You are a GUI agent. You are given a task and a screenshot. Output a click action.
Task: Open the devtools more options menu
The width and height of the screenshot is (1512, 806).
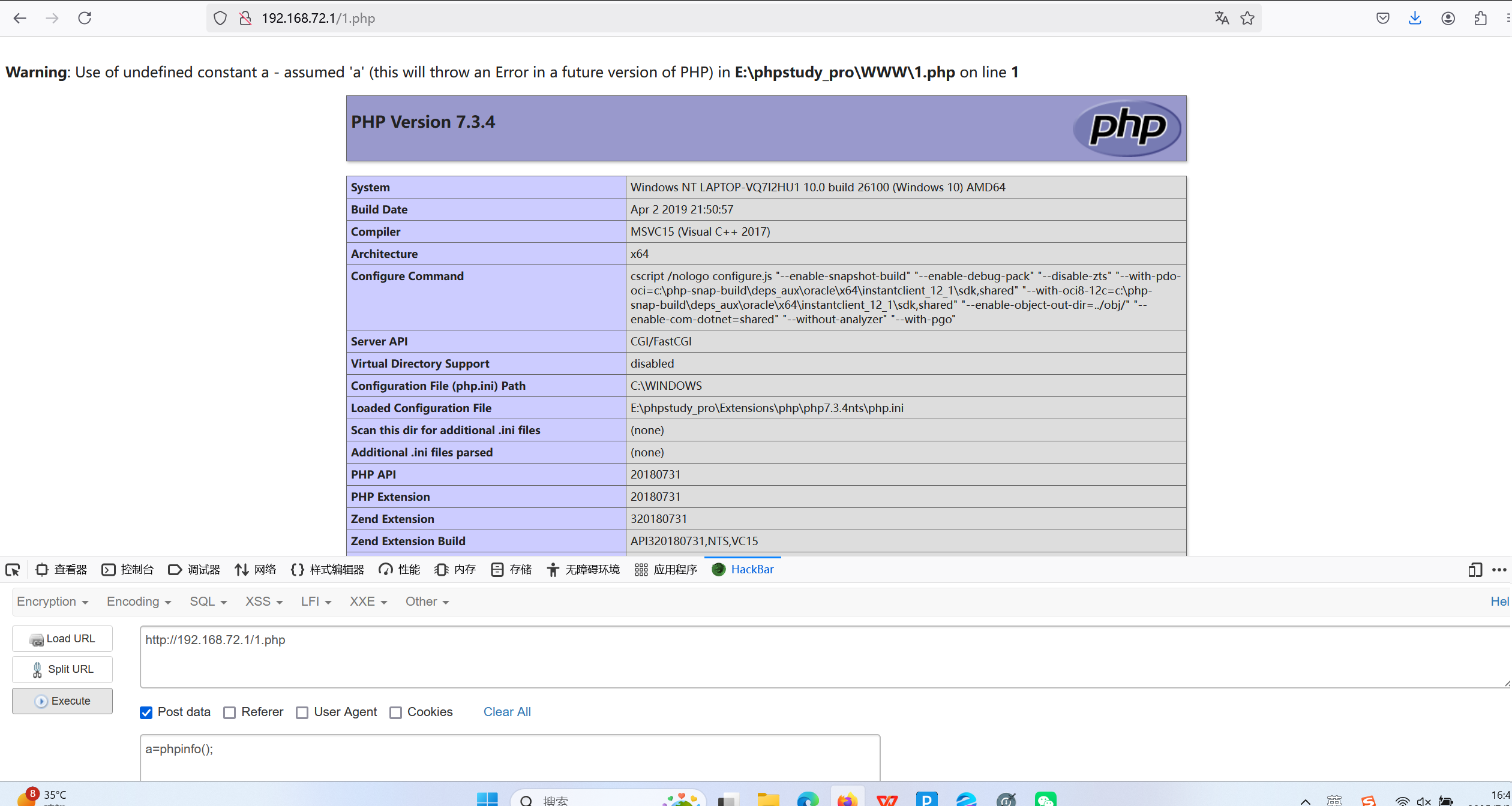coord(1499,570)
